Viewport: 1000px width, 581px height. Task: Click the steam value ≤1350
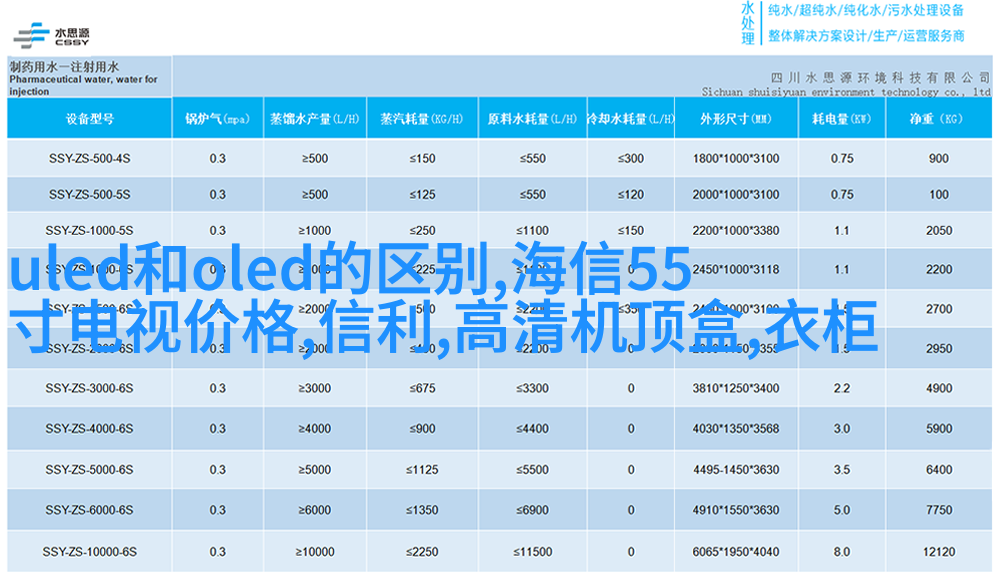(422, 510)
